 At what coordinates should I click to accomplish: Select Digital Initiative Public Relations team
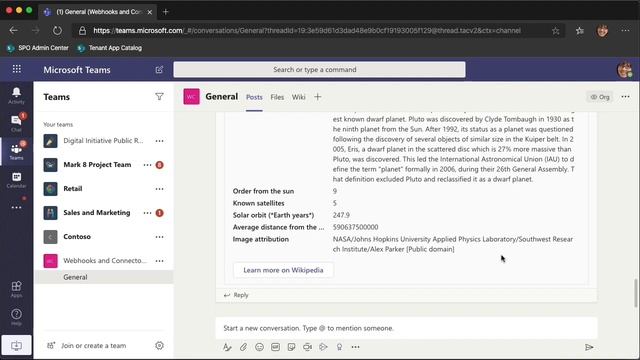(103, 141)
